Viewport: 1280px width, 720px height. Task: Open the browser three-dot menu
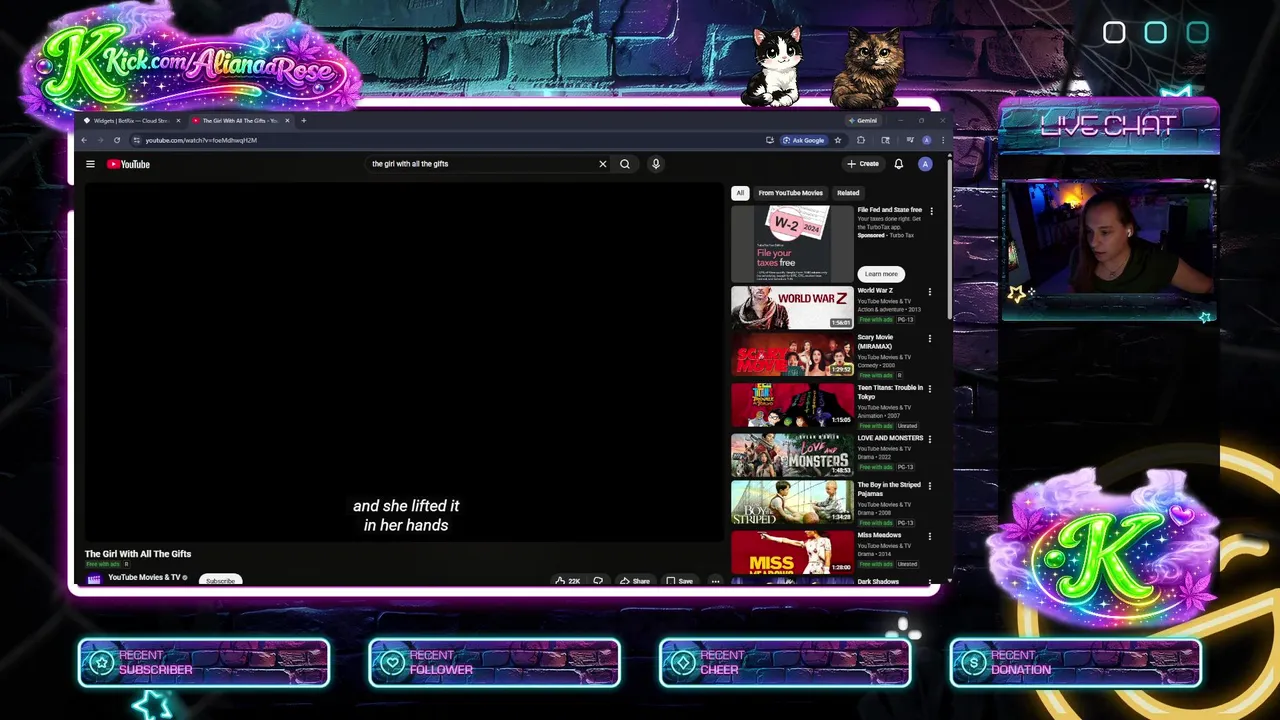[x=942, y=140]
